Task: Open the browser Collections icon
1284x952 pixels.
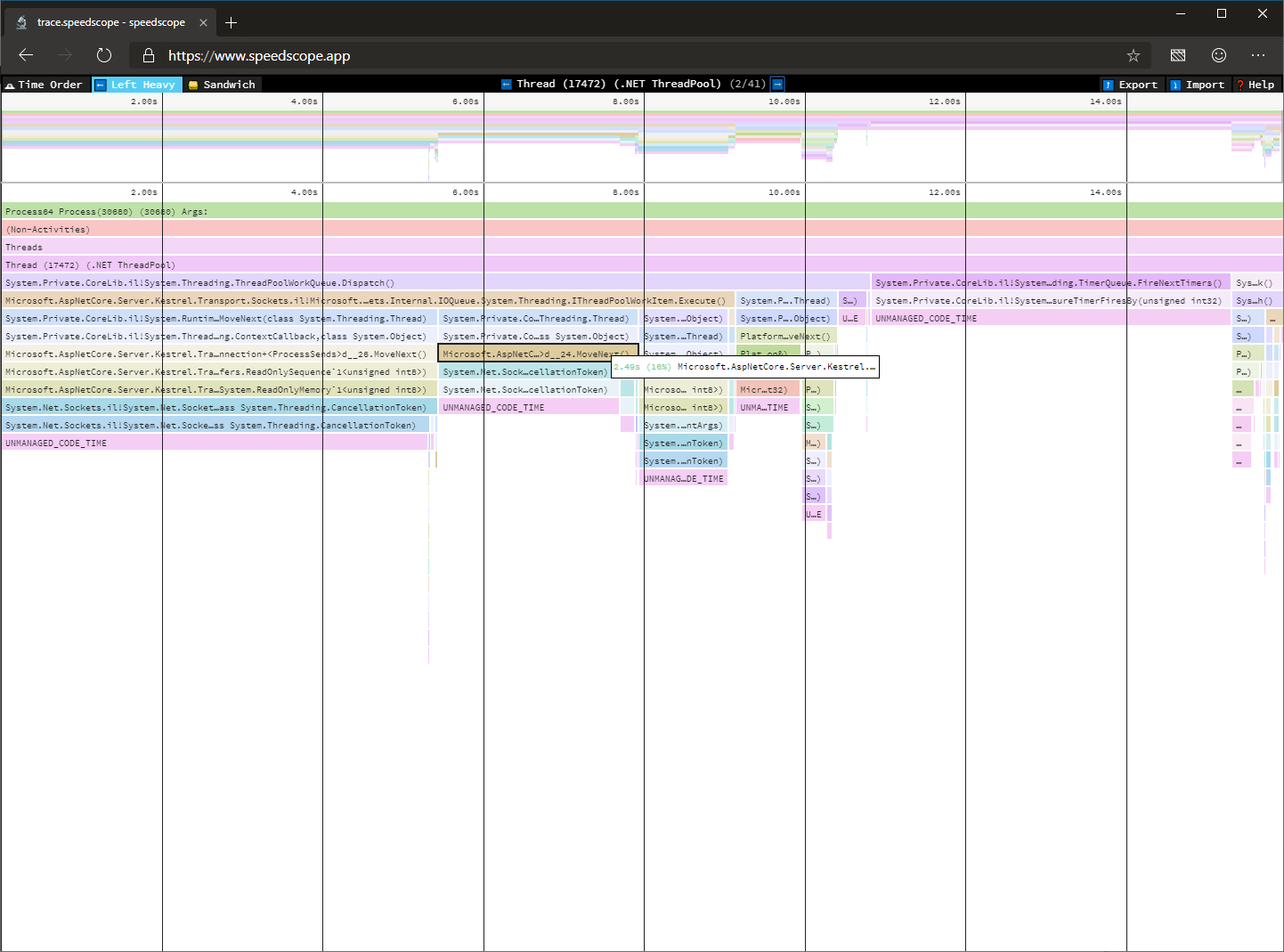Action: (x=1178, y=55)
